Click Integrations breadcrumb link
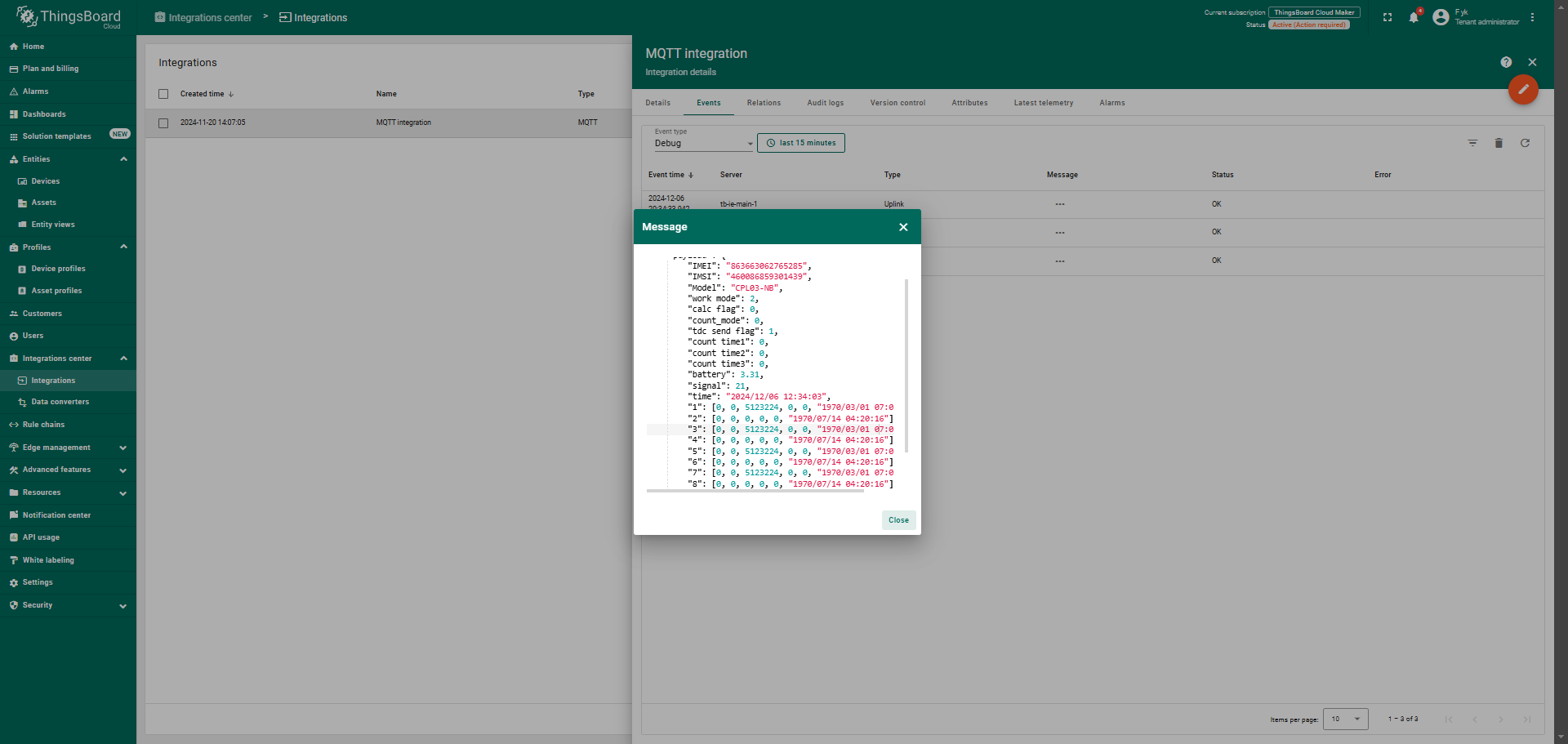The width and height of the screenshot is (1568, 744). point(314,17)
